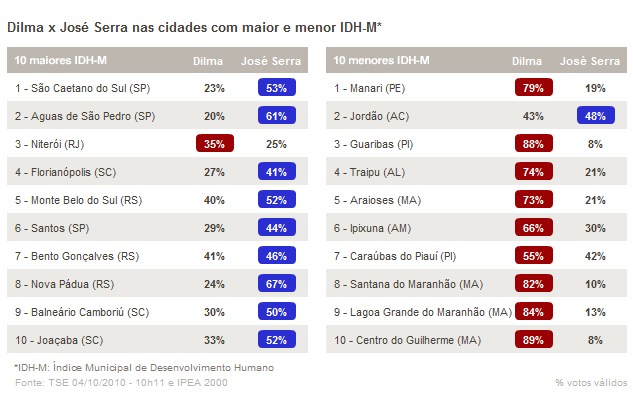Image resolution: width=633 pixels, height=396 pixels.
Task: Click the IDH-M footnote definition text
Action: click(x=144, y=368)
